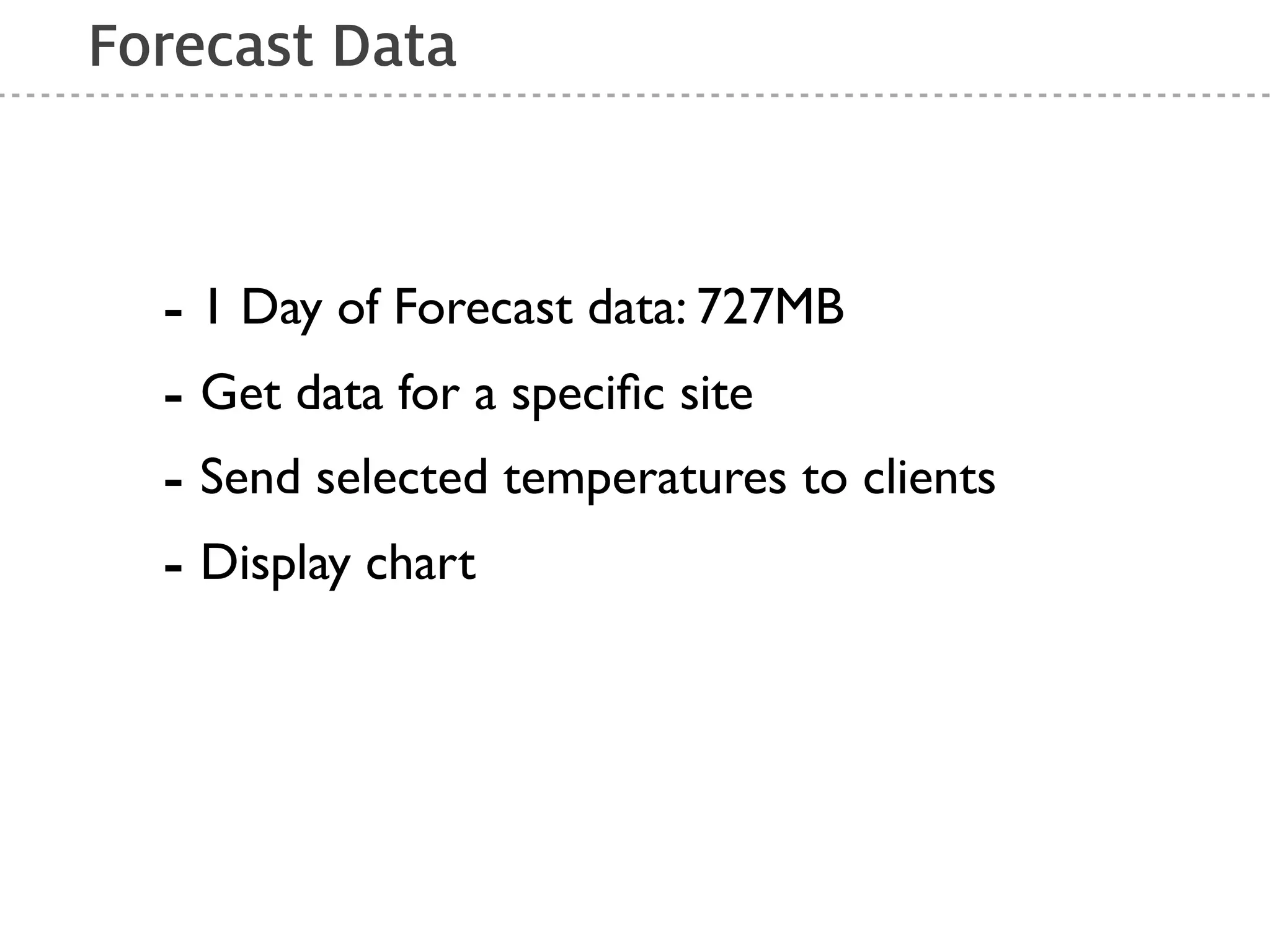Click the "727MB" value text
Screen dimensions: 1270x952
(770, 308)
